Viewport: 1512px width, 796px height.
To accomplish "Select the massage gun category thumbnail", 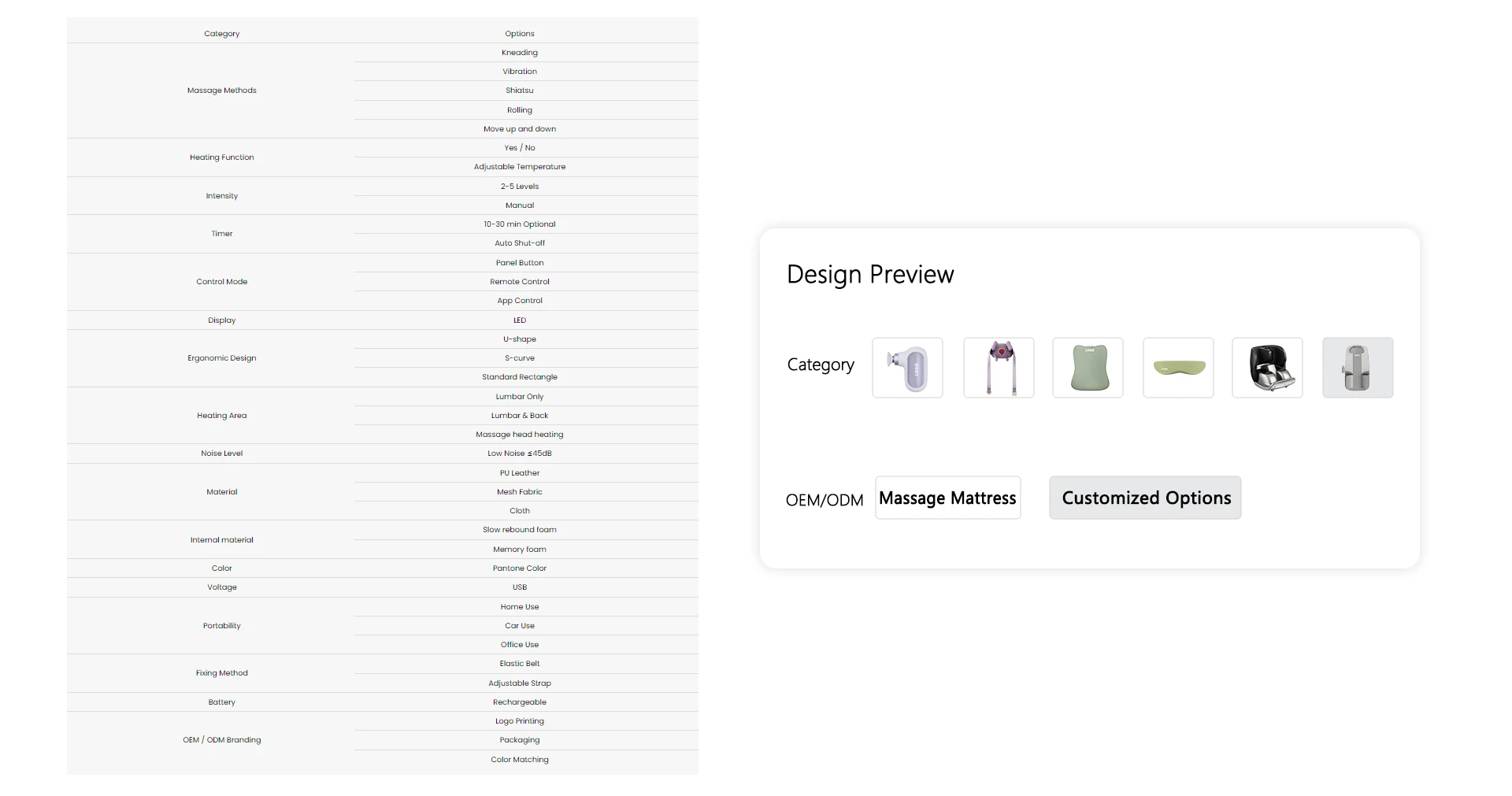I will click(907, 368).
